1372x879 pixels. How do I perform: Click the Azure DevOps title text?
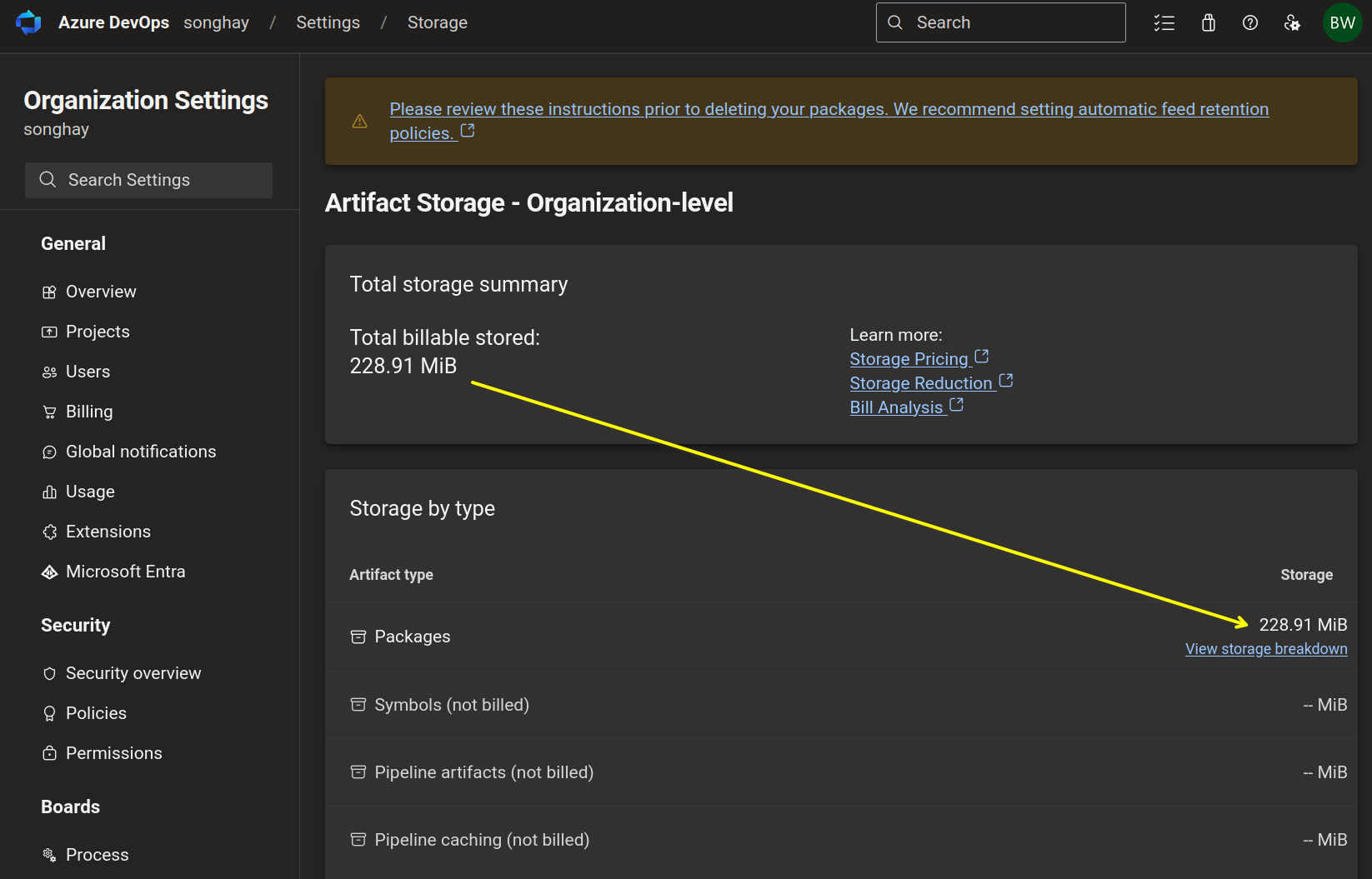[113, 22]
